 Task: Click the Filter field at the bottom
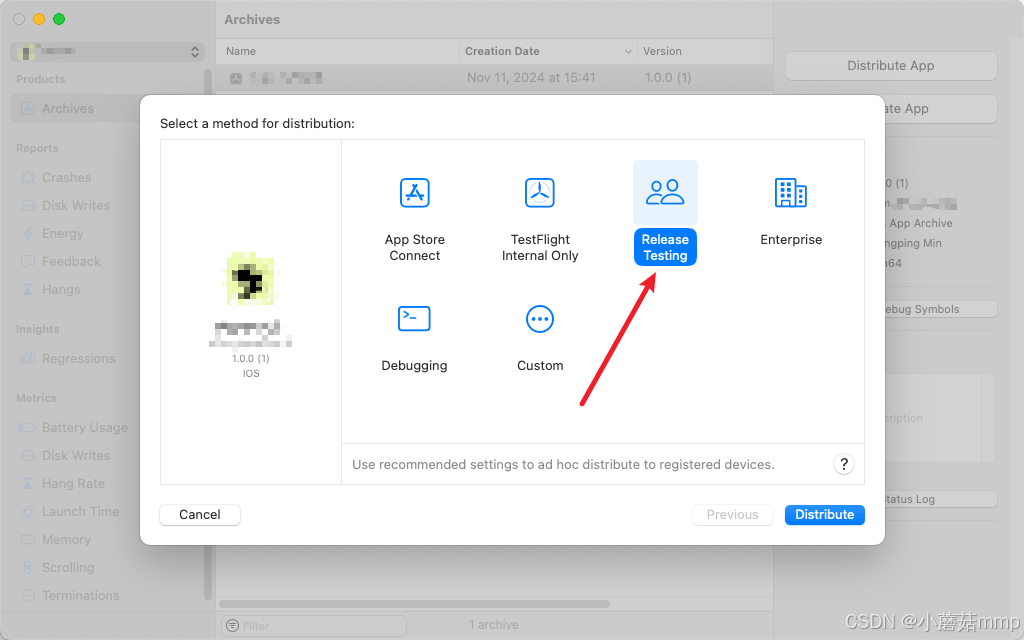click(x=314, y=626)
